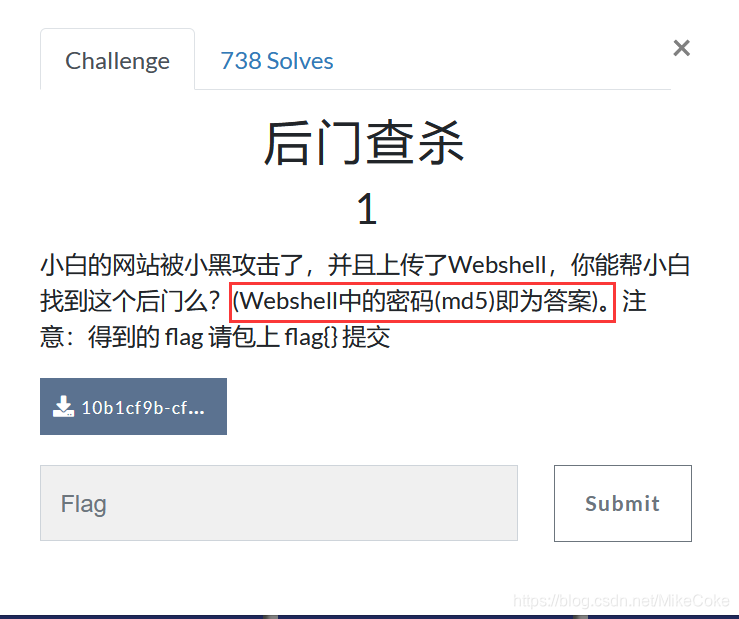Switch to the Challenge tab
739x619 pixels.
pos(117,59)
